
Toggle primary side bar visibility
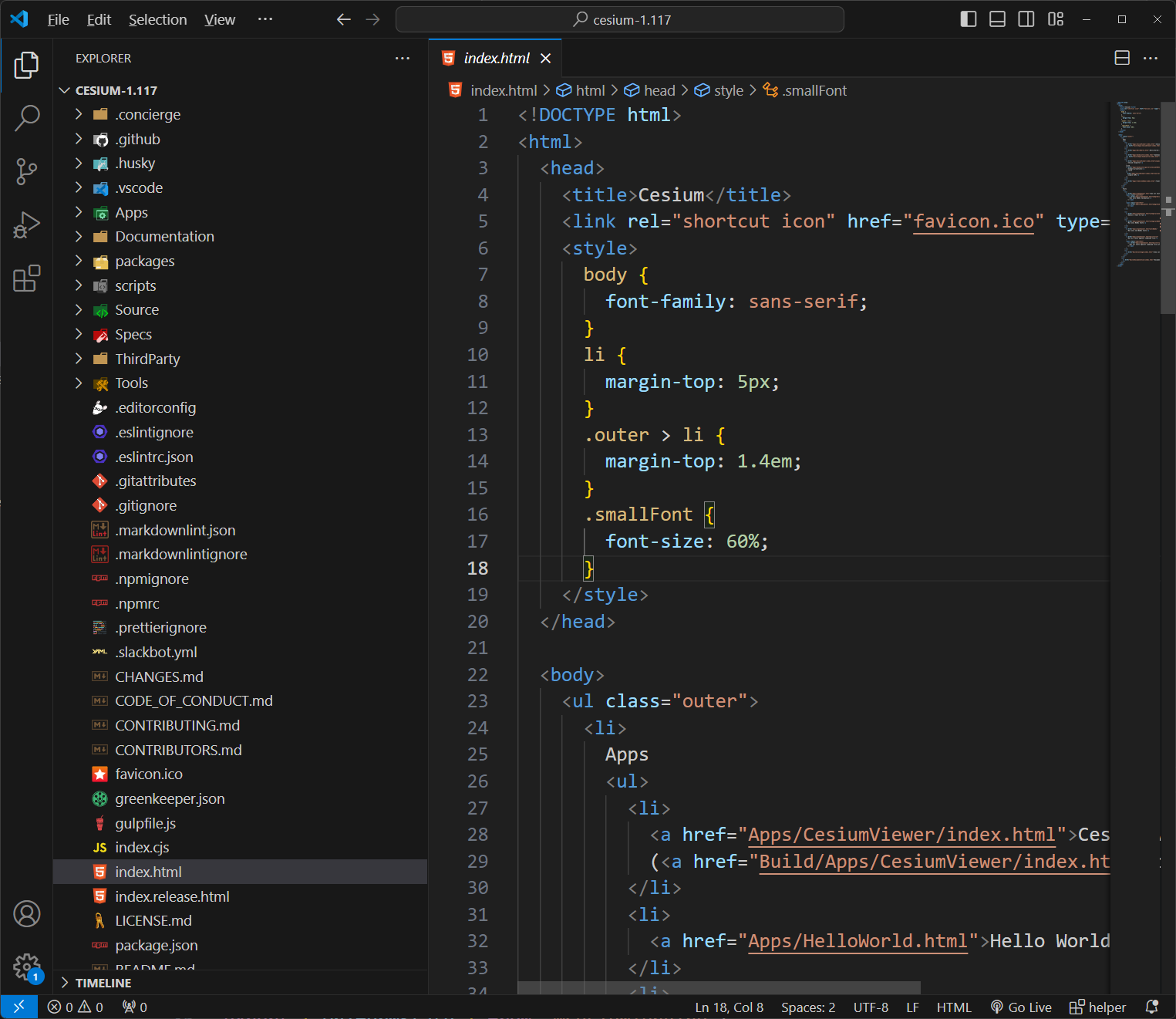point(969,19)
